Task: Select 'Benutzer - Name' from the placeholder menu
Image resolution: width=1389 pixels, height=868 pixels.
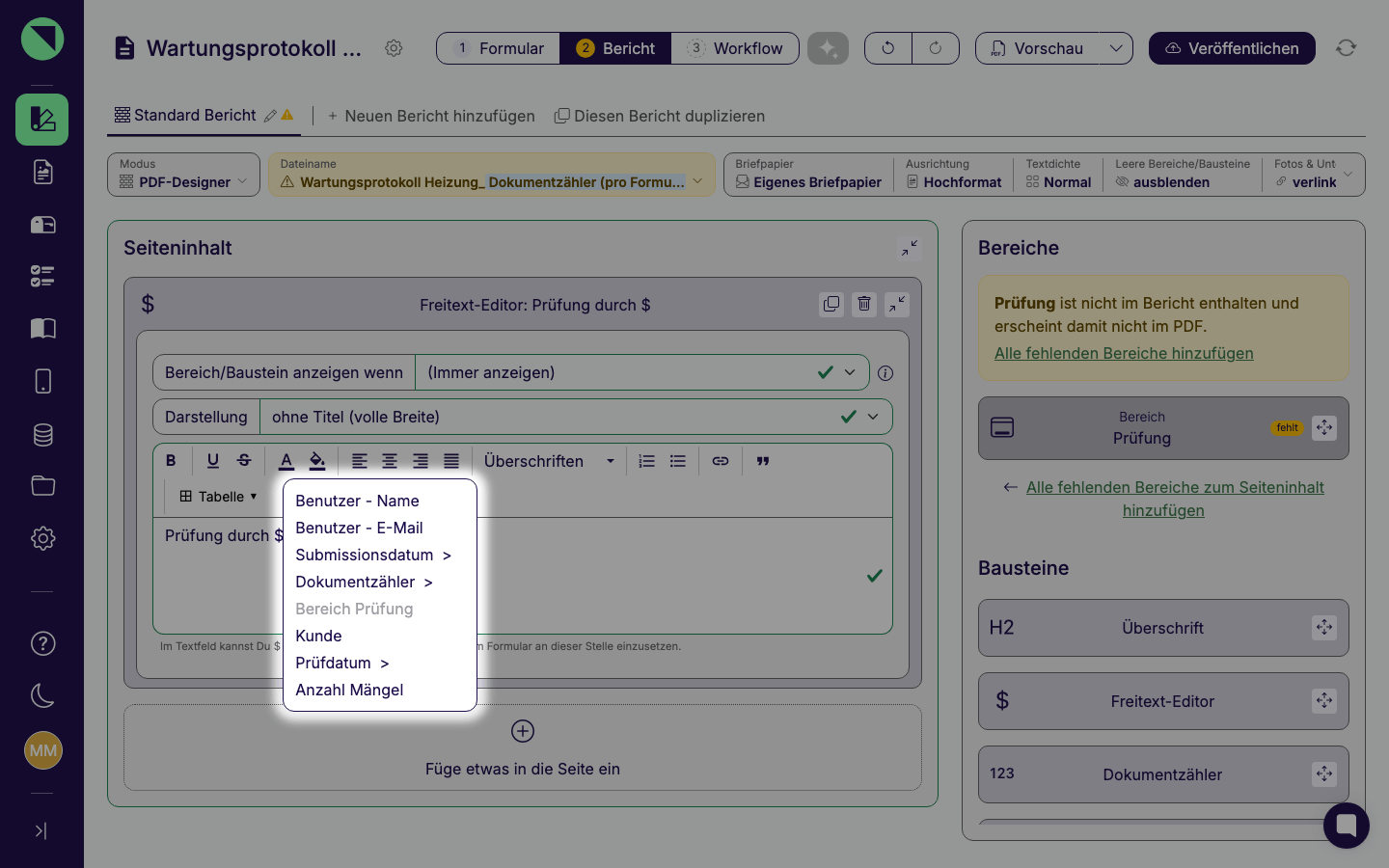Action: [x=357, y=501]
